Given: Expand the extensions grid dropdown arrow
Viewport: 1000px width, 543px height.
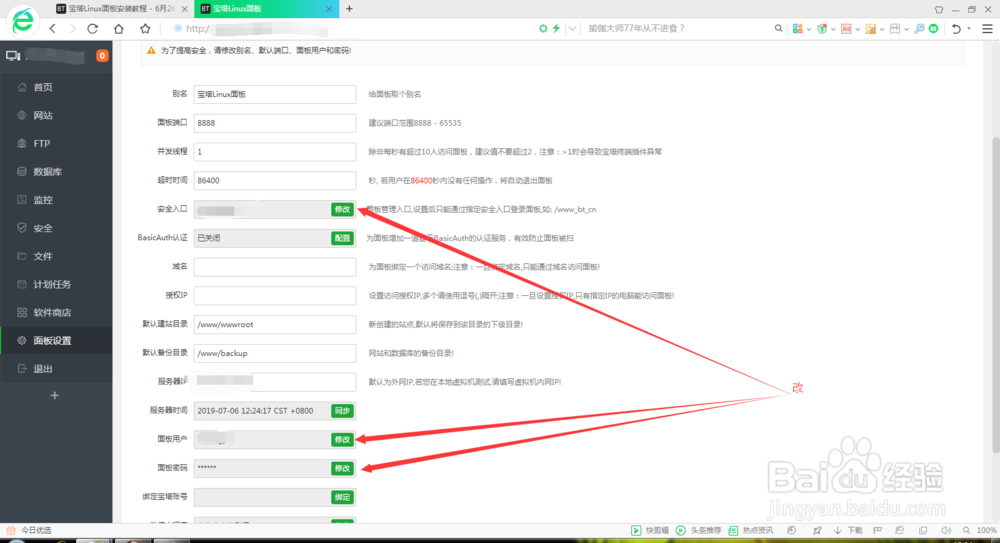Looking at the screenshot, I should (809, 29).
